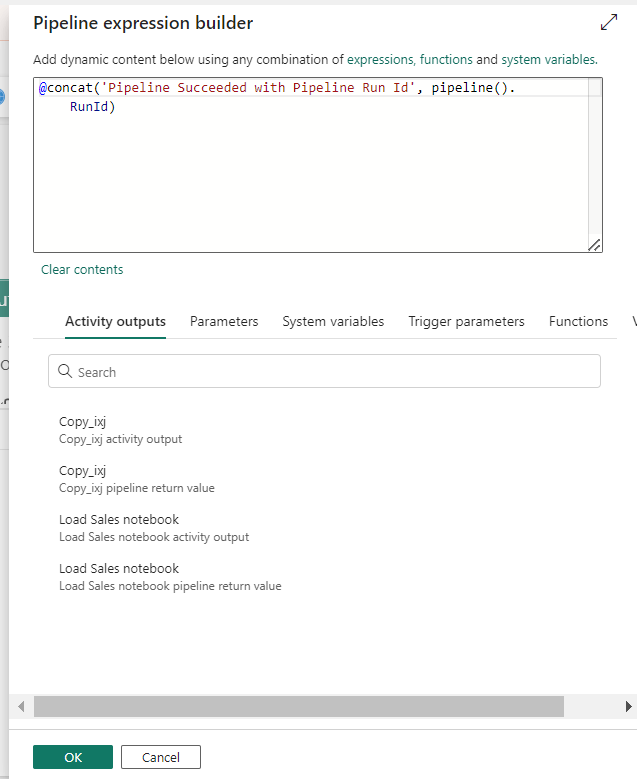
Task: Confirm with the OK button
Action: [x=73, y=757]
